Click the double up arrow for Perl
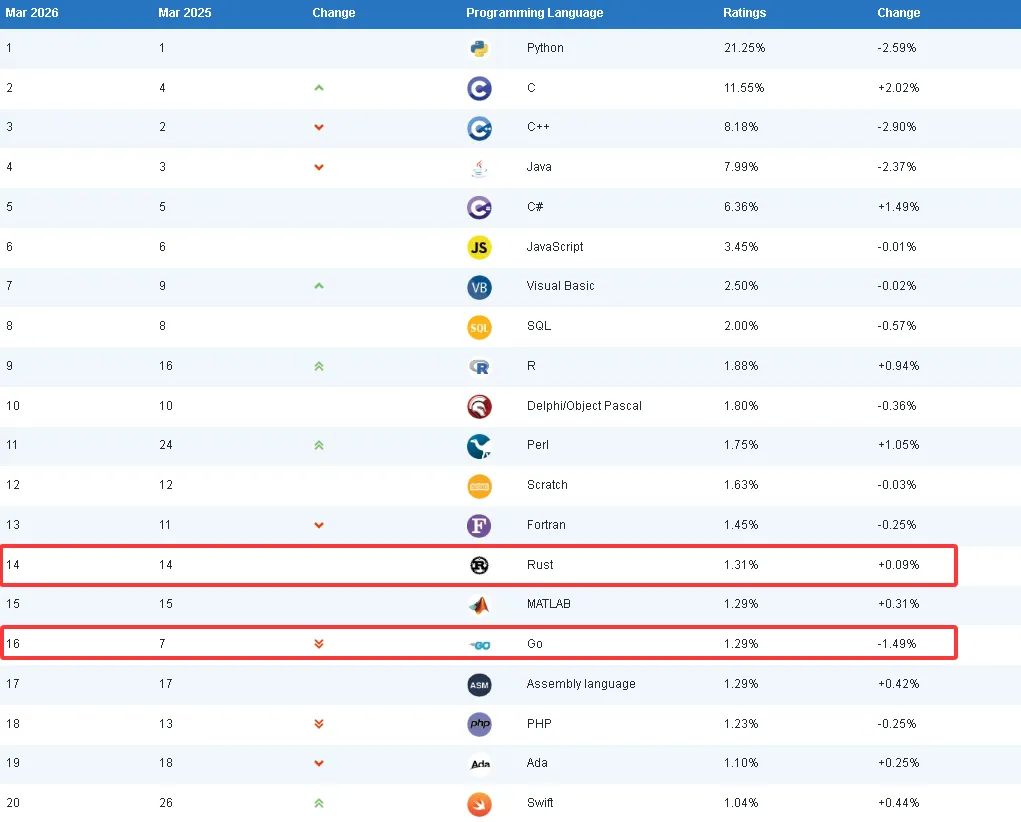The width and height of the screenshot is (1021, 822). (319, 445)
